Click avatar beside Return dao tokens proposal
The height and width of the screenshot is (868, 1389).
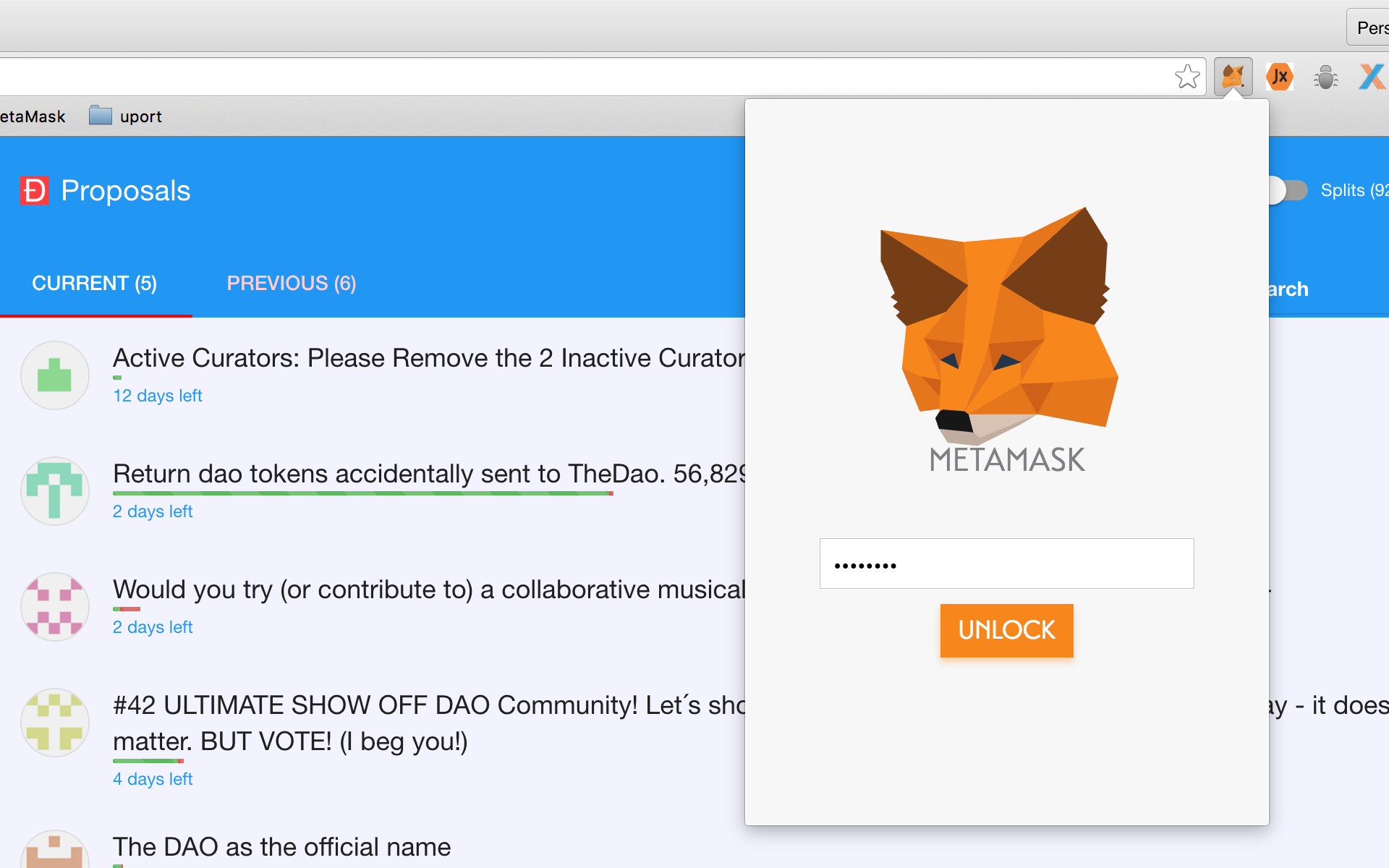(55, 491)
